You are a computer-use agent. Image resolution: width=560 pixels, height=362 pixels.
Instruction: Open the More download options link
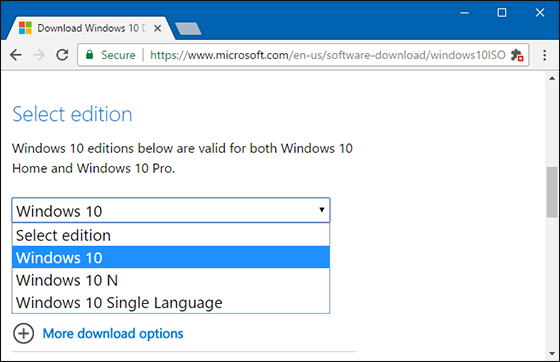pyautogui.click(x=113, y=333)
